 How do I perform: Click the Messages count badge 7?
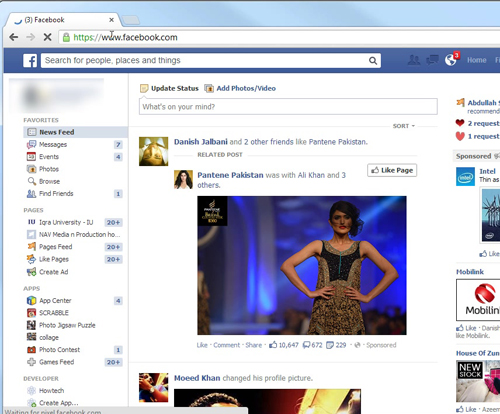(118, 145)
